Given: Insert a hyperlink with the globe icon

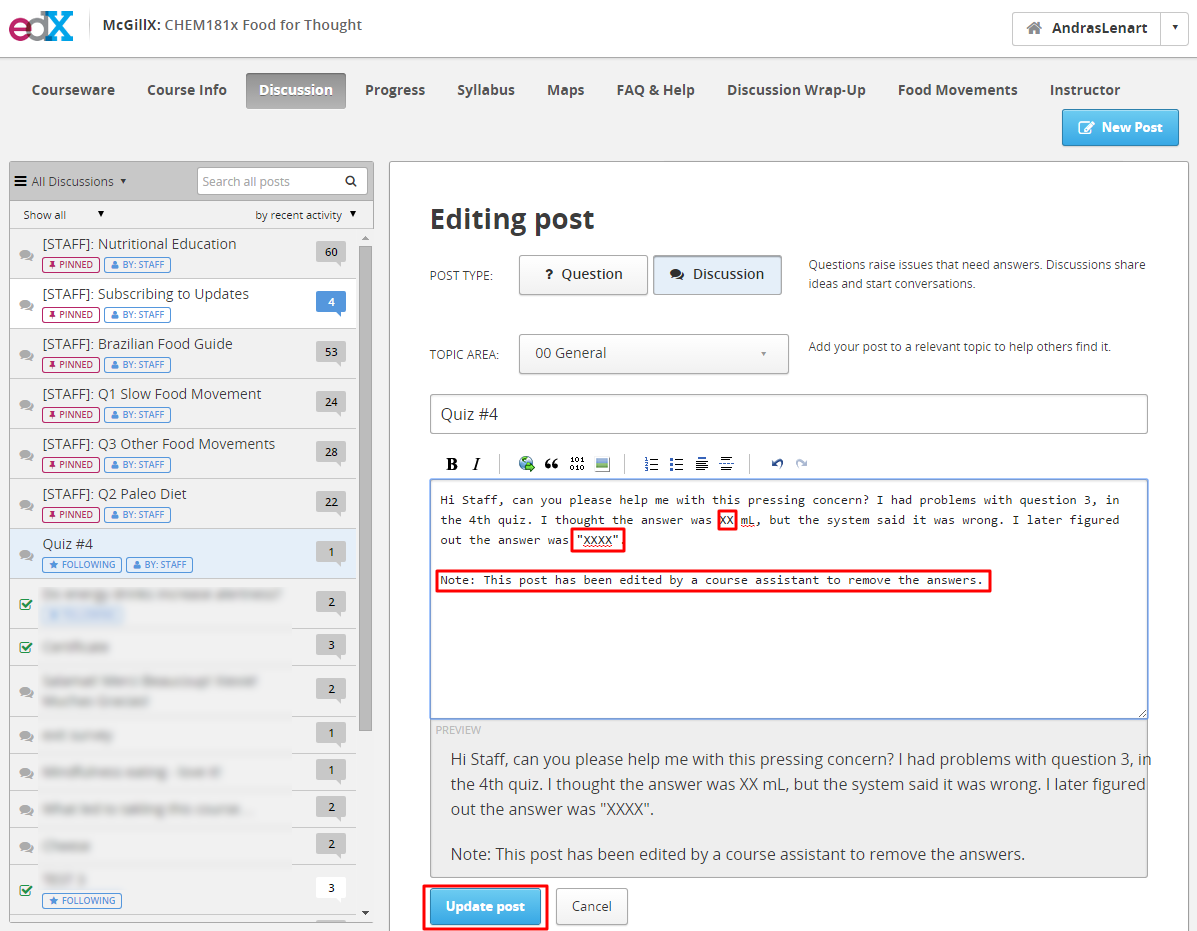Looking at the screenshot, I should click(x=526, y=464).
